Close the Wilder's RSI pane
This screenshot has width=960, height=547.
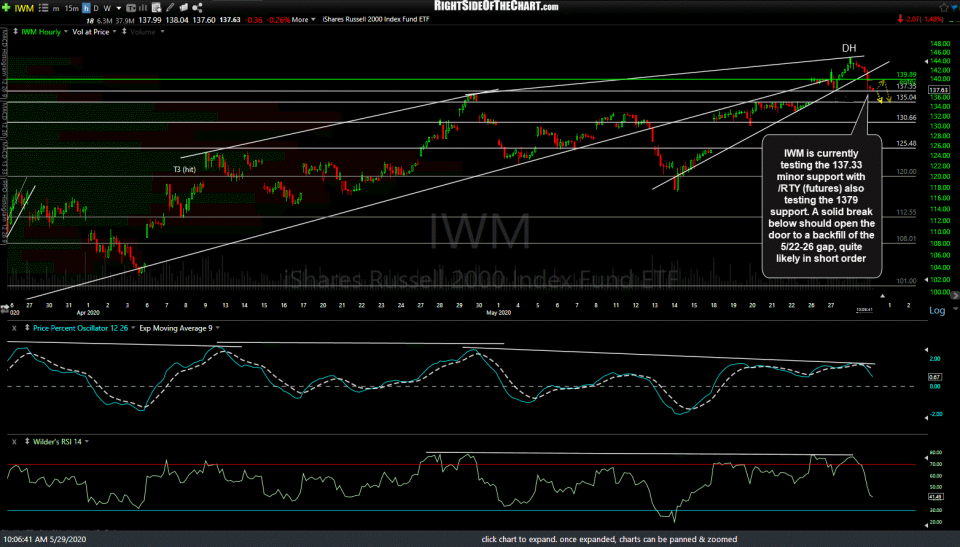(x=14, y=442)
